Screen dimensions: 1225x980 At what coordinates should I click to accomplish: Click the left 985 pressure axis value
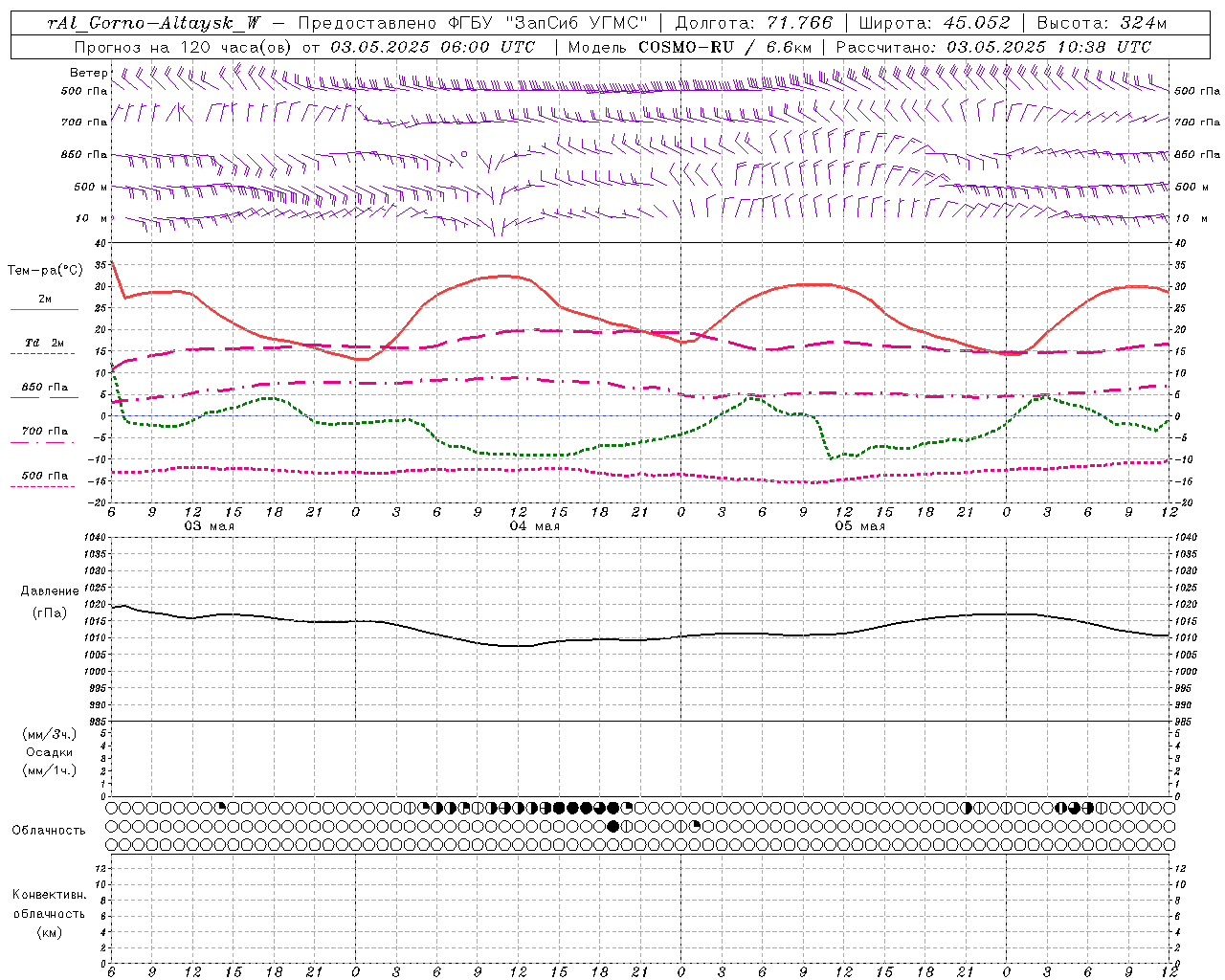pyautogui.click(x=97, y=722)
